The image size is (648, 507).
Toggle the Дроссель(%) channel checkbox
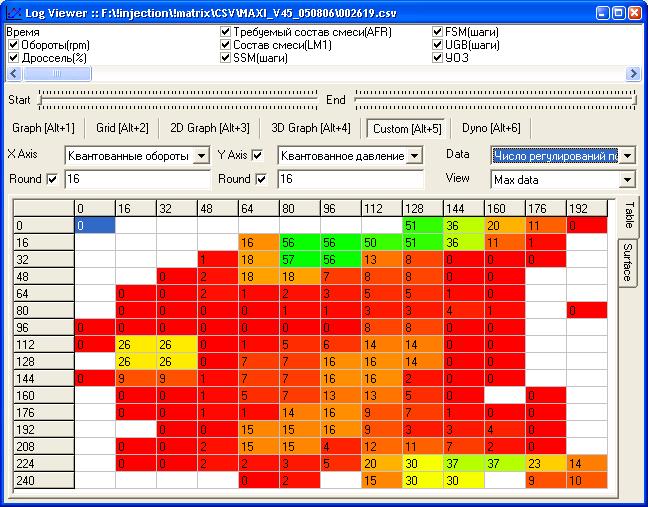[x=13, y=58]
